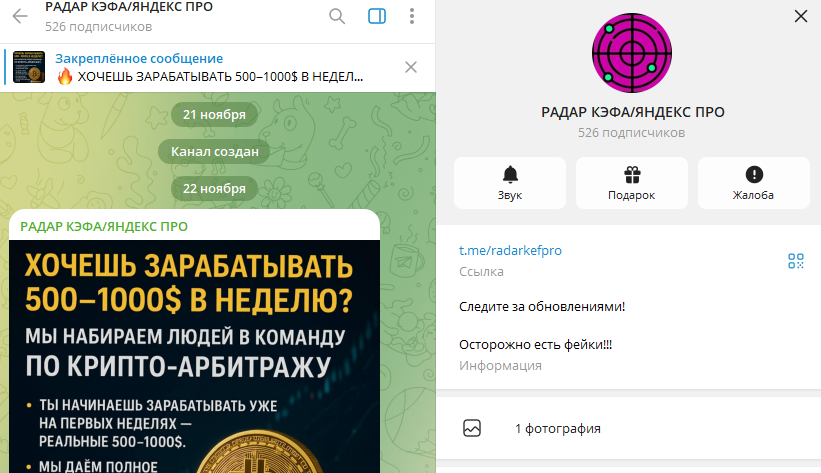The image size is (821, 473).
Task: Open search in this channel
Action: (x=337, y=16)
